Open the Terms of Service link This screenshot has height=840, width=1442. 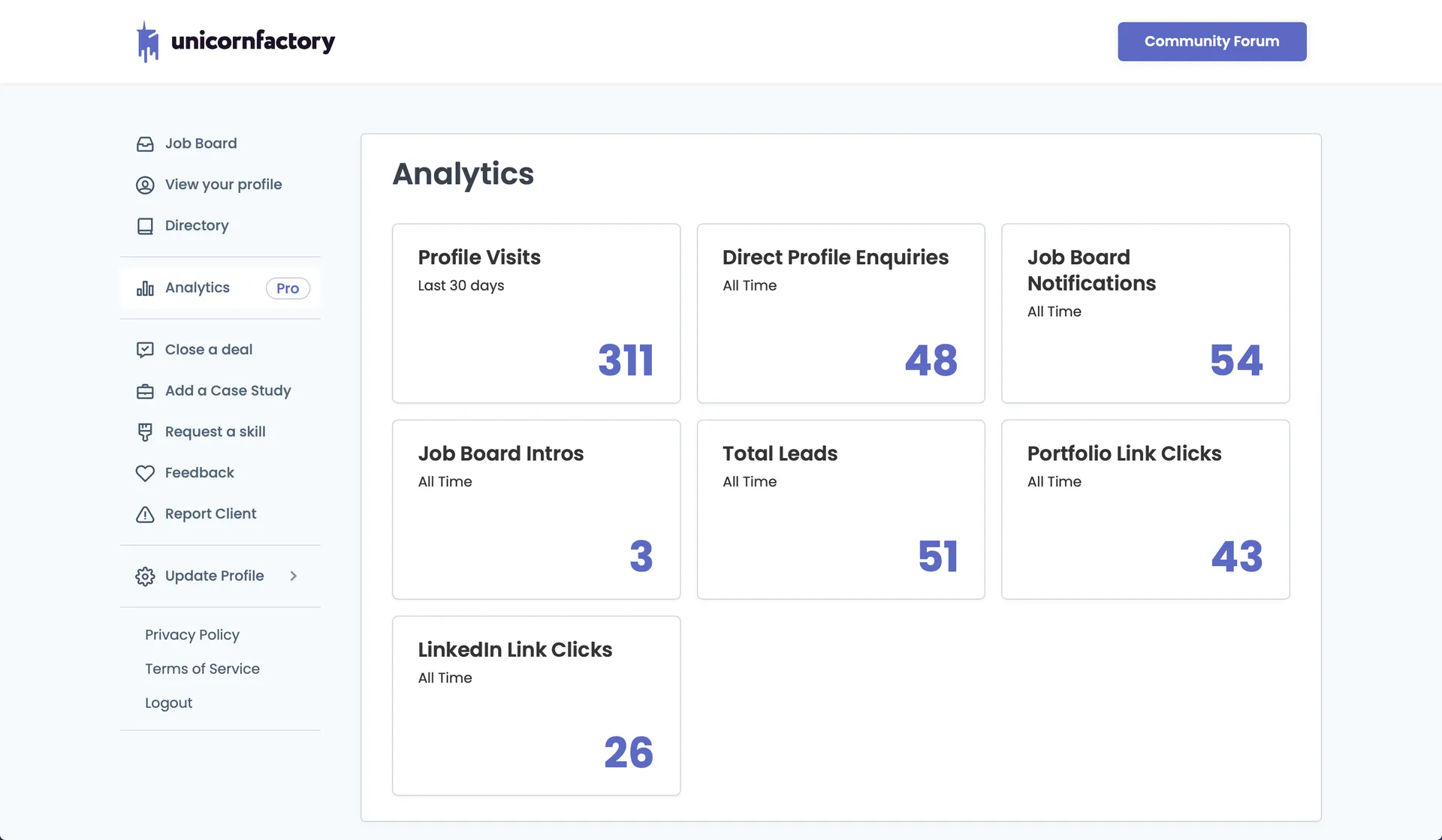tap(202, 669)
